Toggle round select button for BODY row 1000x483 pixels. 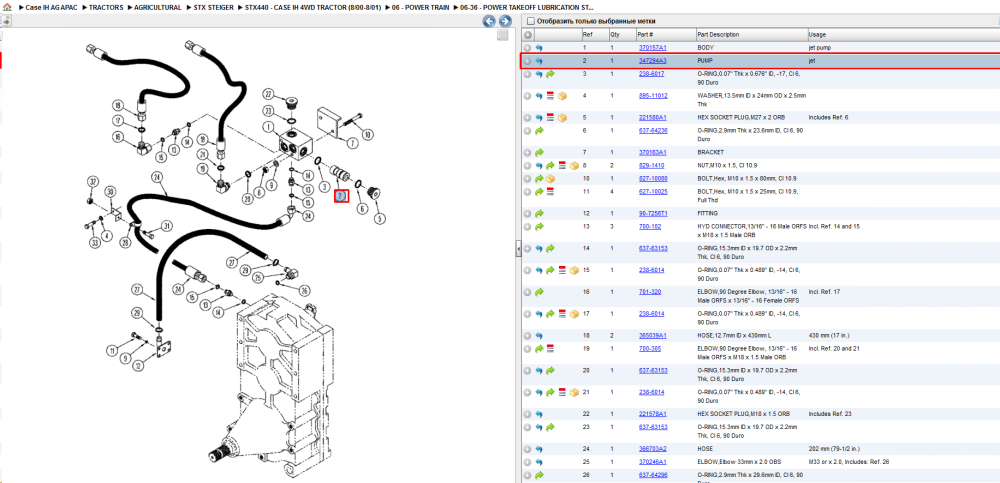(527, 48)
